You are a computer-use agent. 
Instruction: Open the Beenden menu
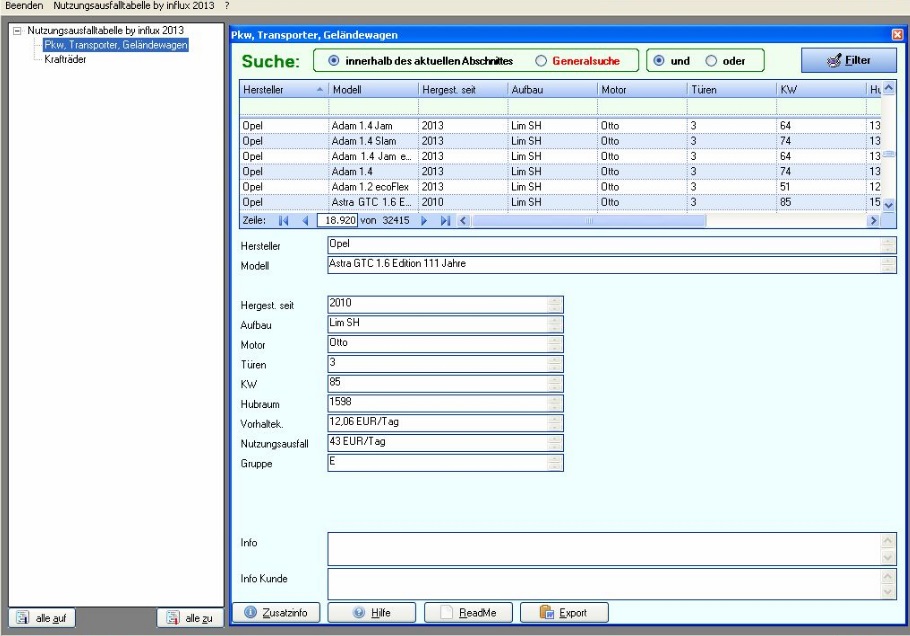(24, 6)
